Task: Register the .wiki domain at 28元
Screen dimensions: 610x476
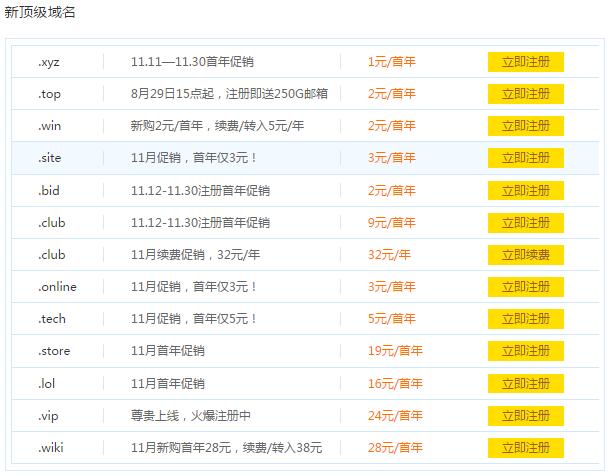Action: click(525, 447)
